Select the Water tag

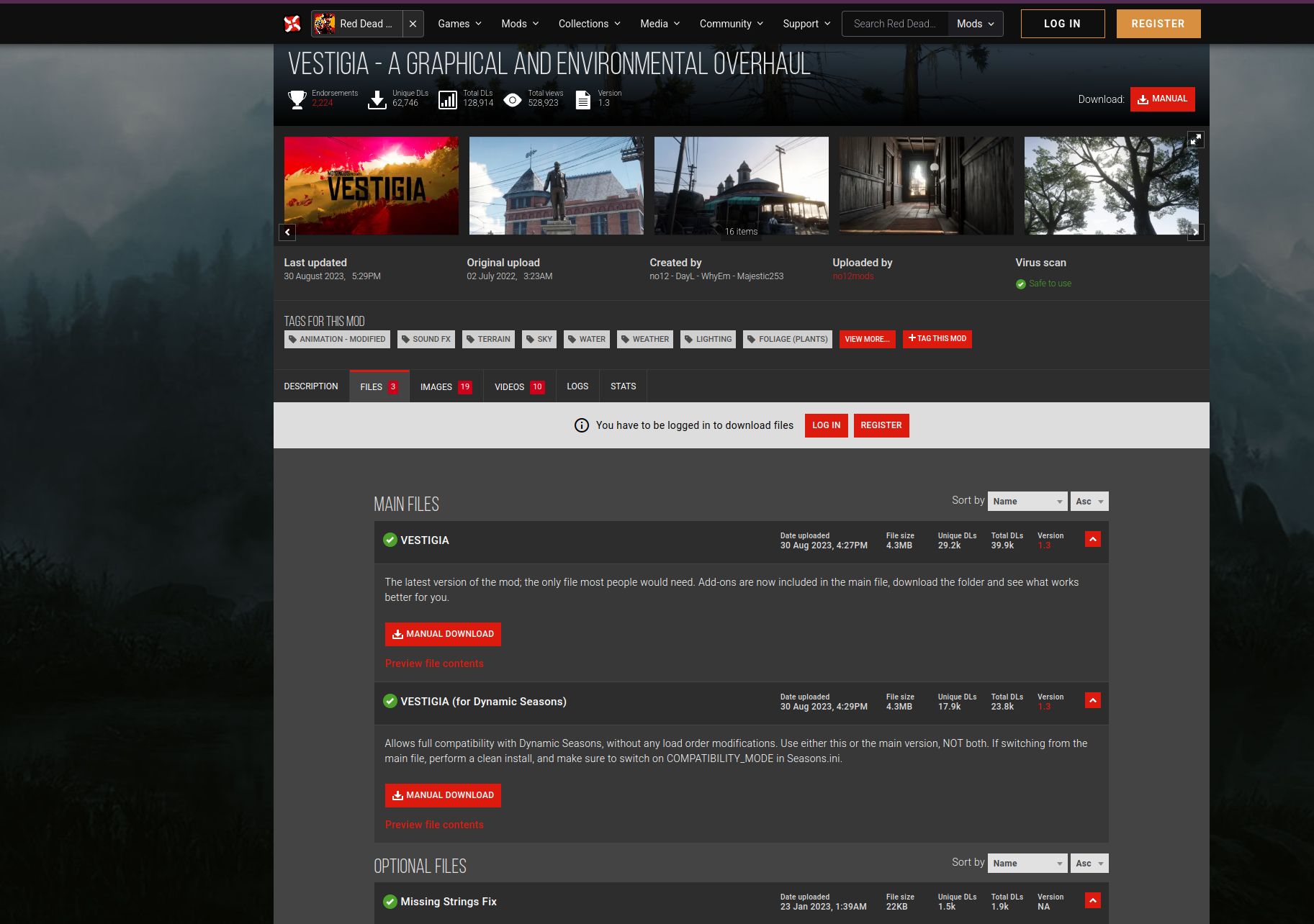pos(587,339)
